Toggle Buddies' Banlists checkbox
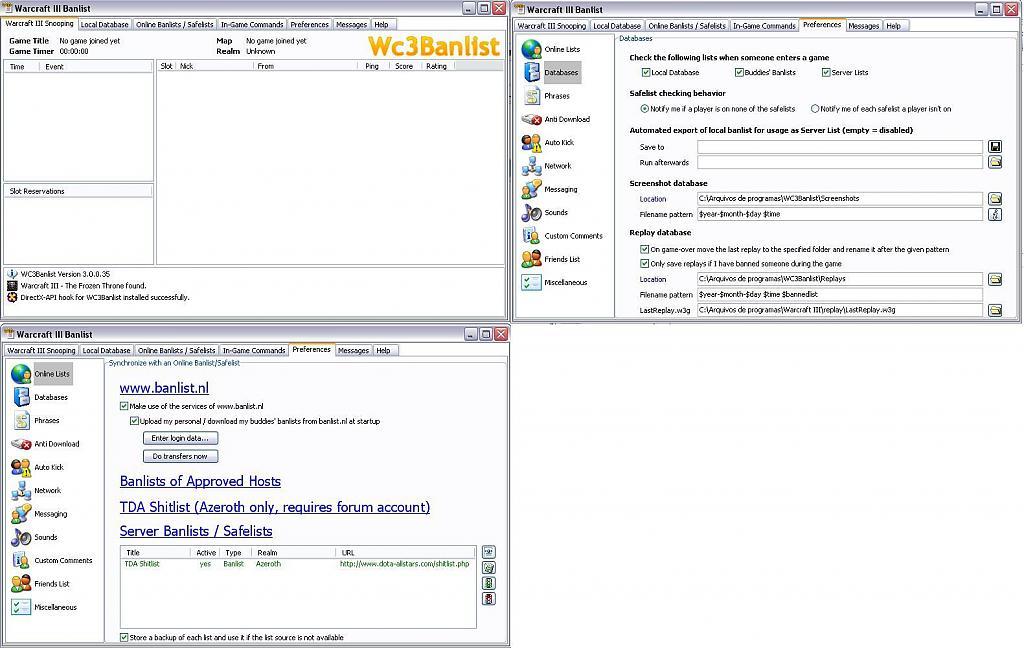The width and height of the screenshot is (1024, 648). pos(739,73)
